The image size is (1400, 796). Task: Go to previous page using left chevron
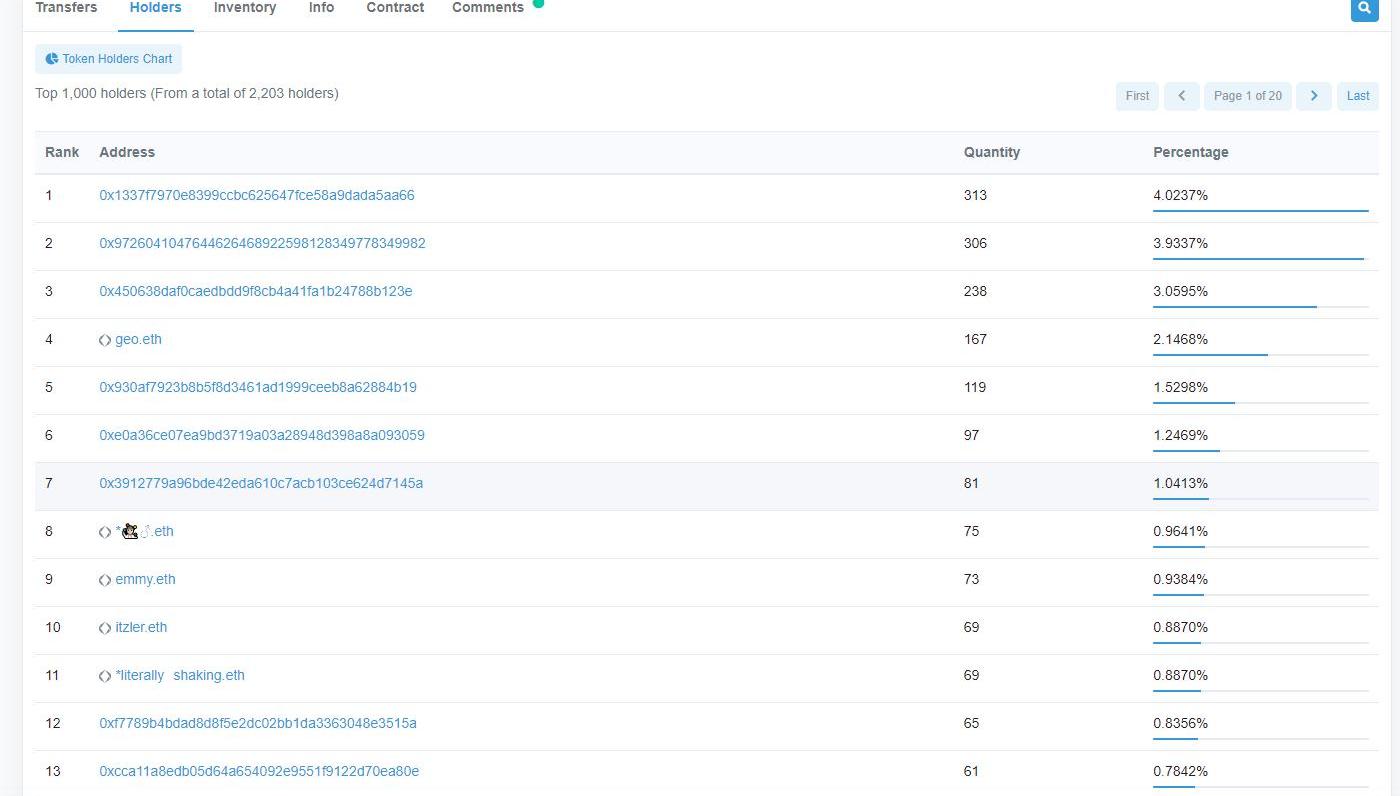1181,96
